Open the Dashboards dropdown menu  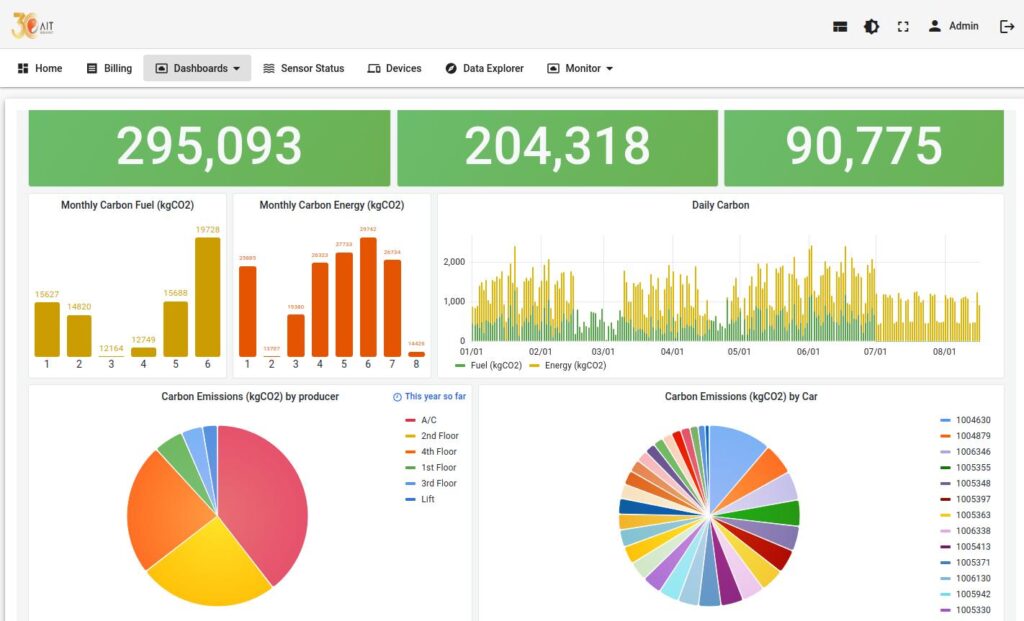(197, 68)
